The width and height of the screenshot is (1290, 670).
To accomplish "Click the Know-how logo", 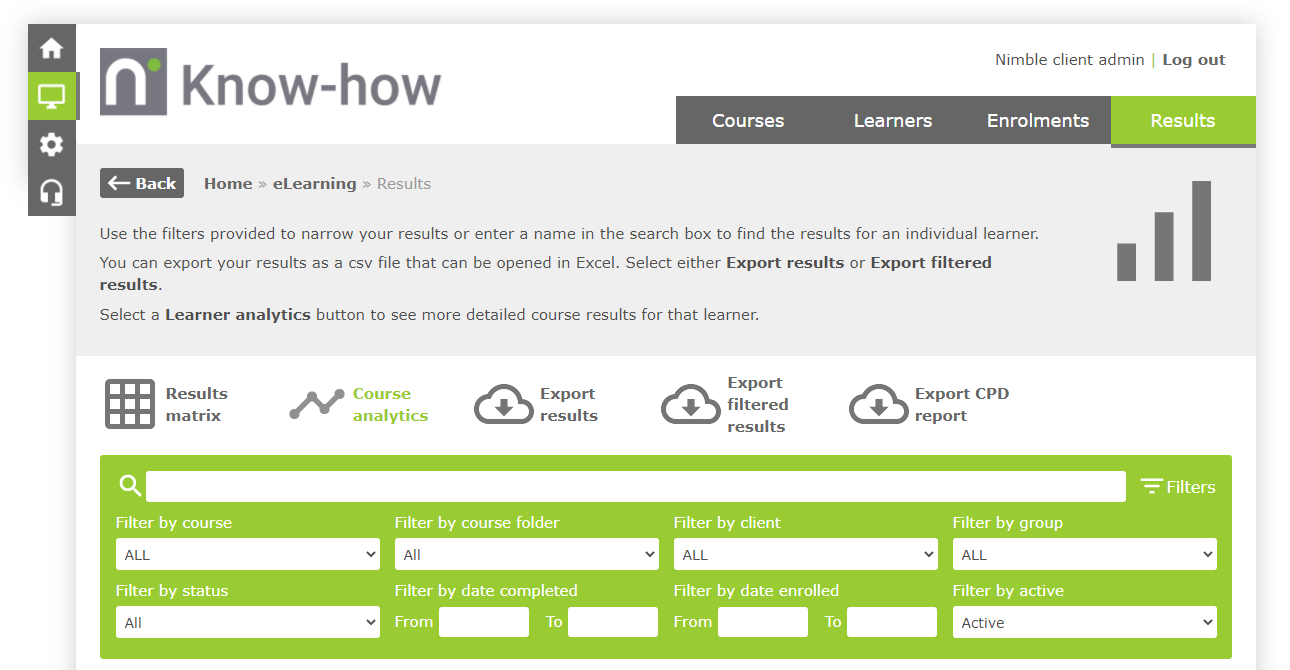I will point(270,82).
